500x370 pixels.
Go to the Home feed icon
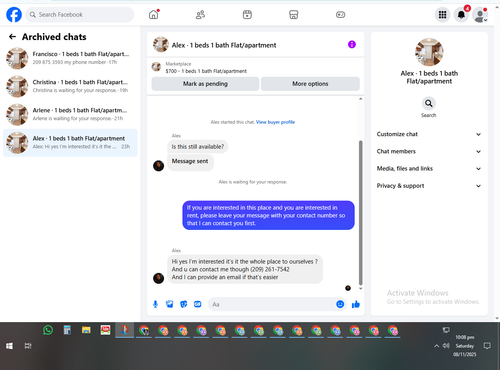click(x=154, y=15)
